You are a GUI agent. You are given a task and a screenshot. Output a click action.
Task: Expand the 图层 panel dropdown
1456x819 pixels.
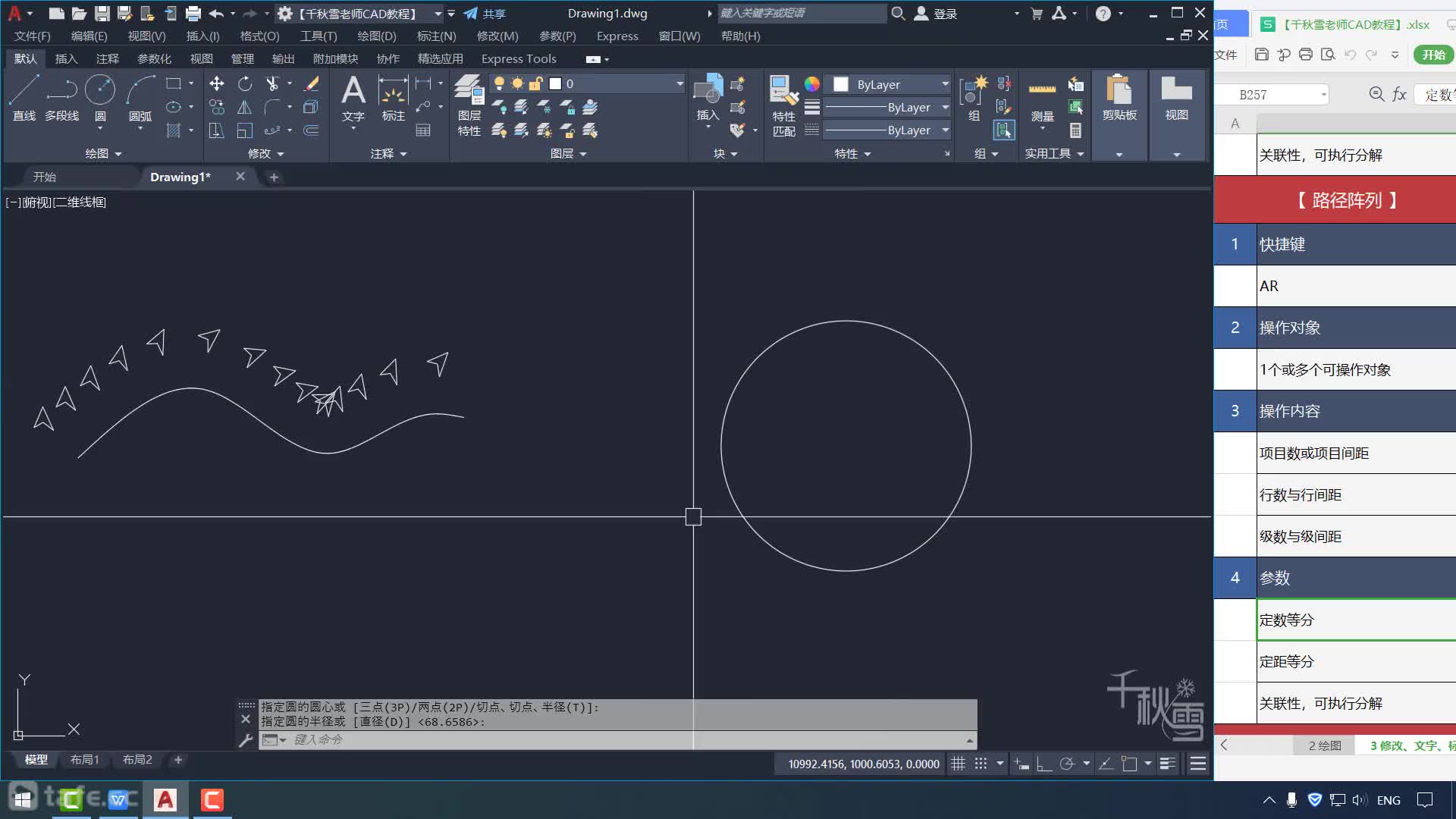pyautogui.click(x=569, y=153)
